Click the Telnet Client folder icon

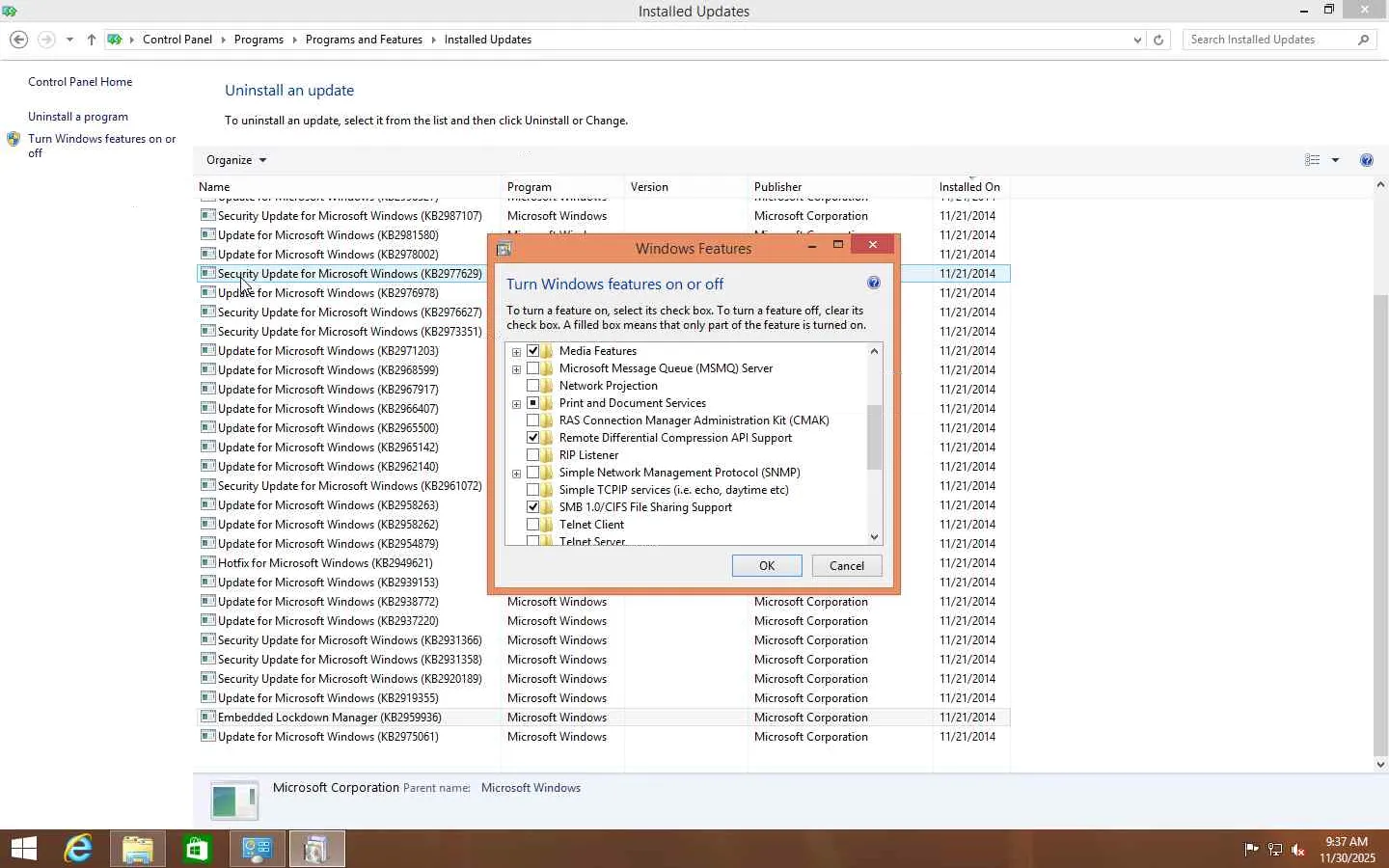[x=548, y=525]
